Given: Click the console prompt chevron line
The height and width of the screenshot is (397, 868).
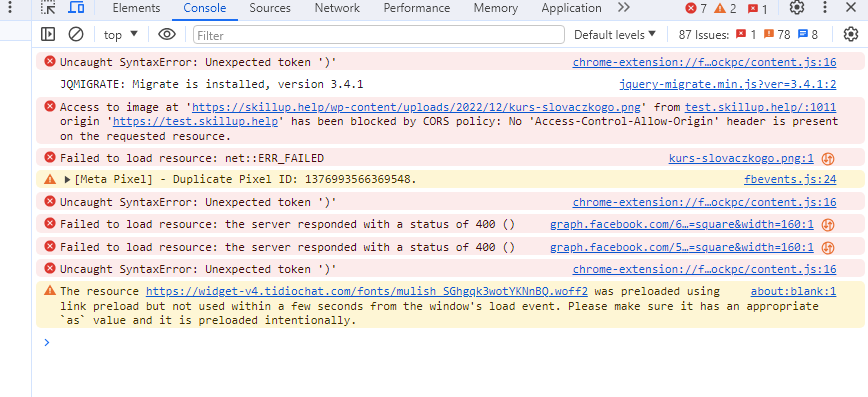Looking at the screenshot, I should [x=47, y=343].
